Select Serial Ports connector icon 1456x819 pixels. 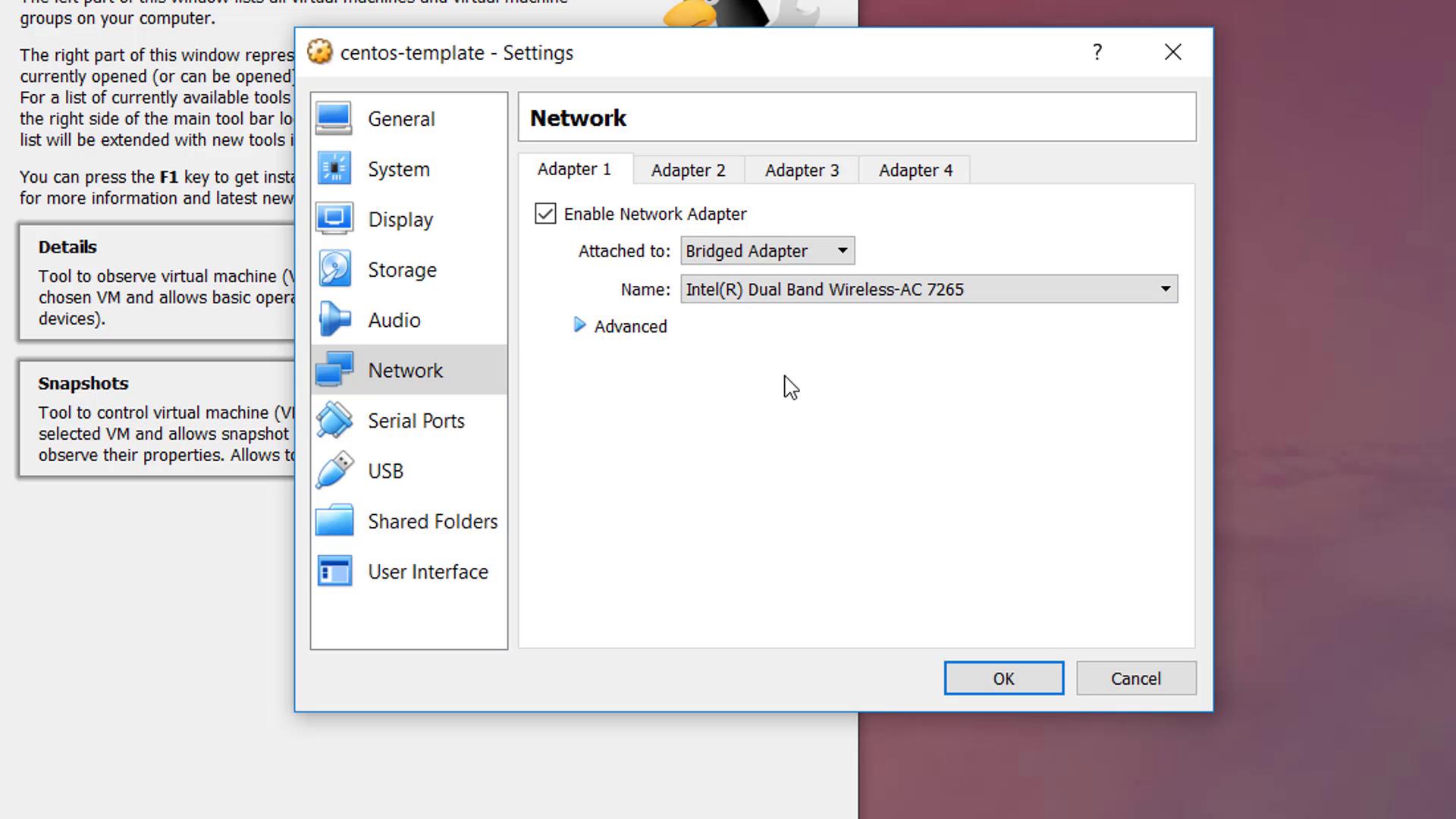334,420
